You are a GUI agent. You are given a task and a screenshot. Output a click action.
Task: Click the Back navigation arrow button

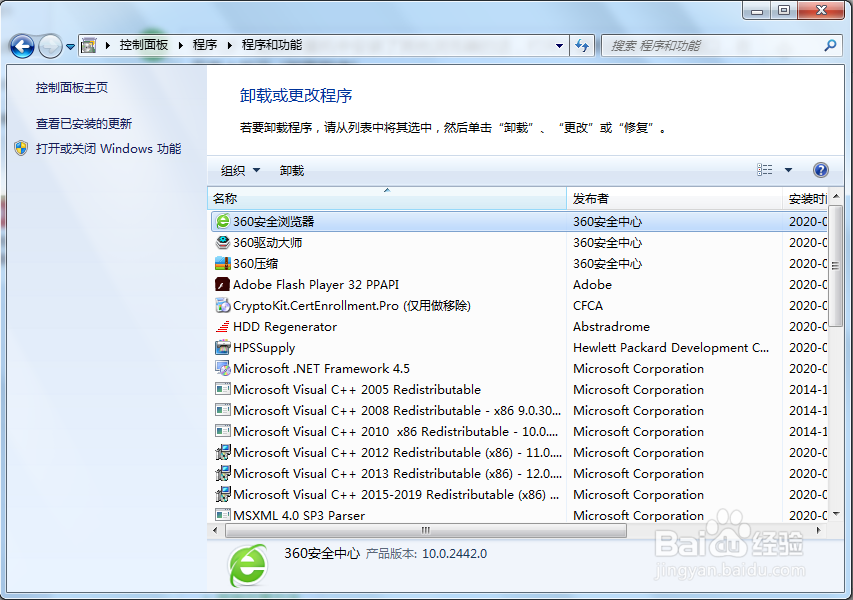[22, 46]
